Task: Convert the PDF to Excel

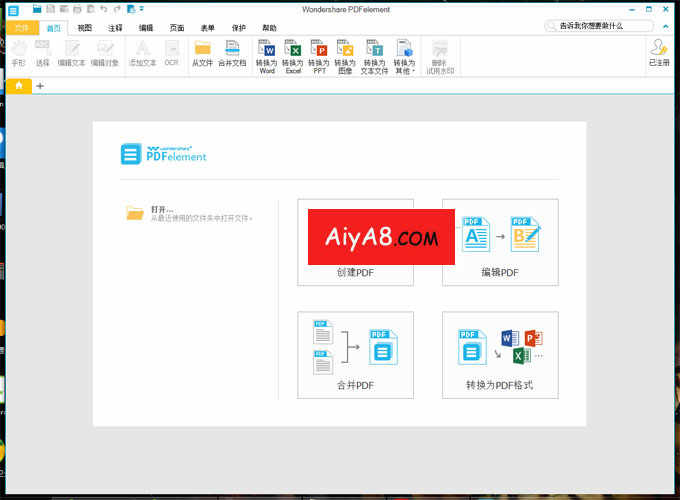Action: point(292,55)
